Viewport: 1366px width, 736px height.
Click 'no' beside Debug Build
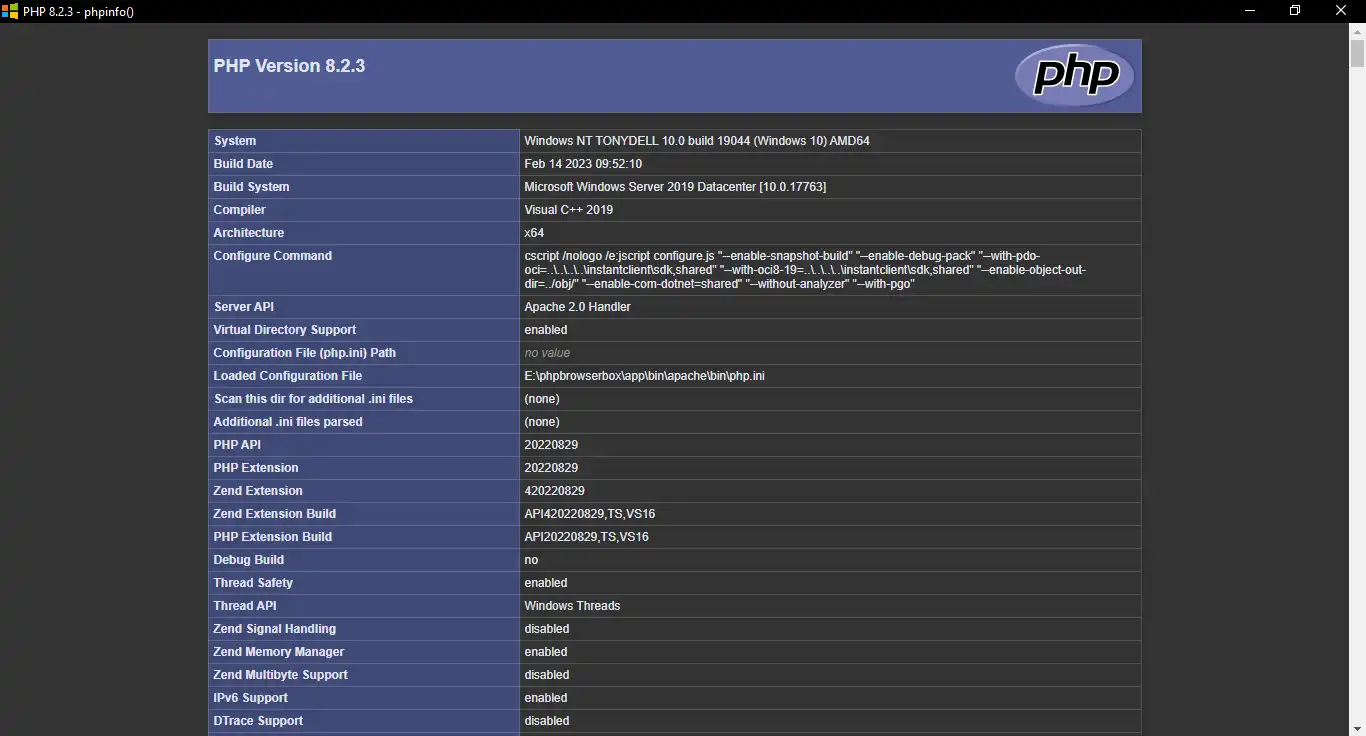pyautogui.click(x=531, y=560)
